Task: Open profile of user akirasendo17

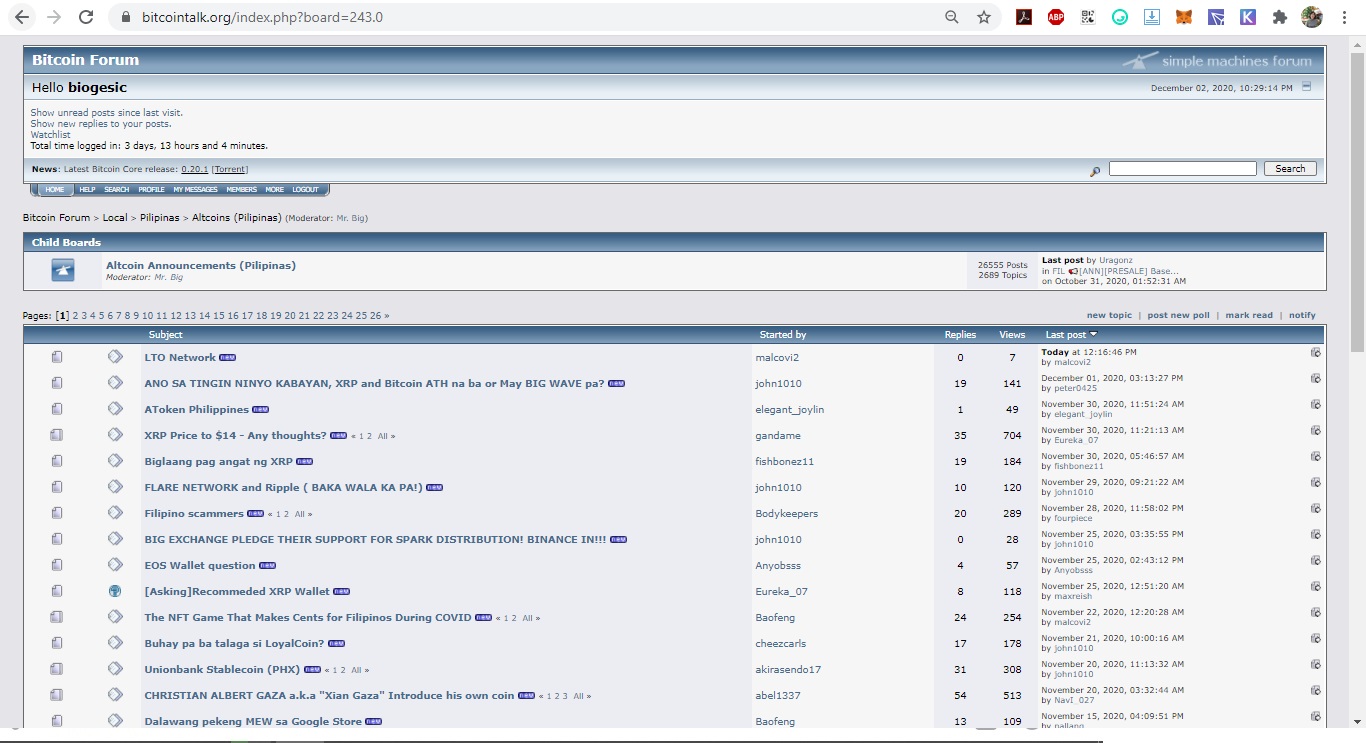Action: pos(788,670)
